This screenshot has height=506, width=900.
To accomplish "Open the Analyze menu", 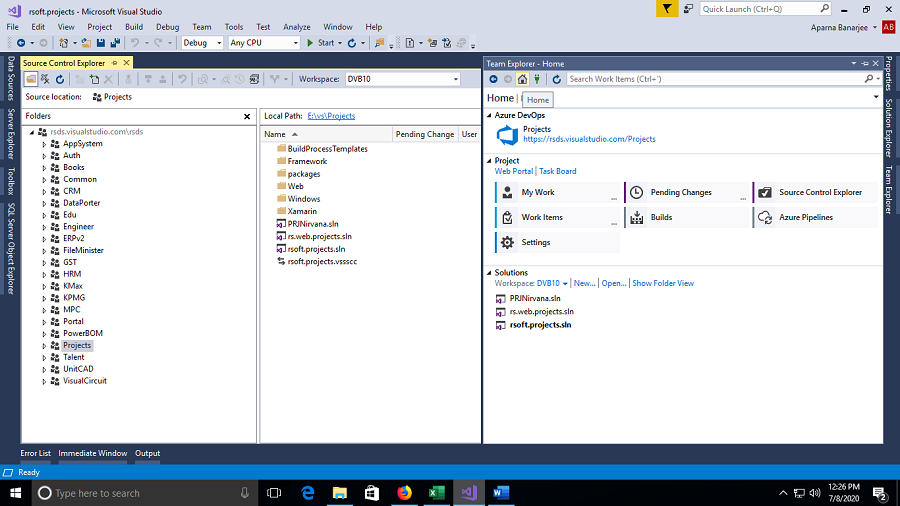I will tap(297, 27).
